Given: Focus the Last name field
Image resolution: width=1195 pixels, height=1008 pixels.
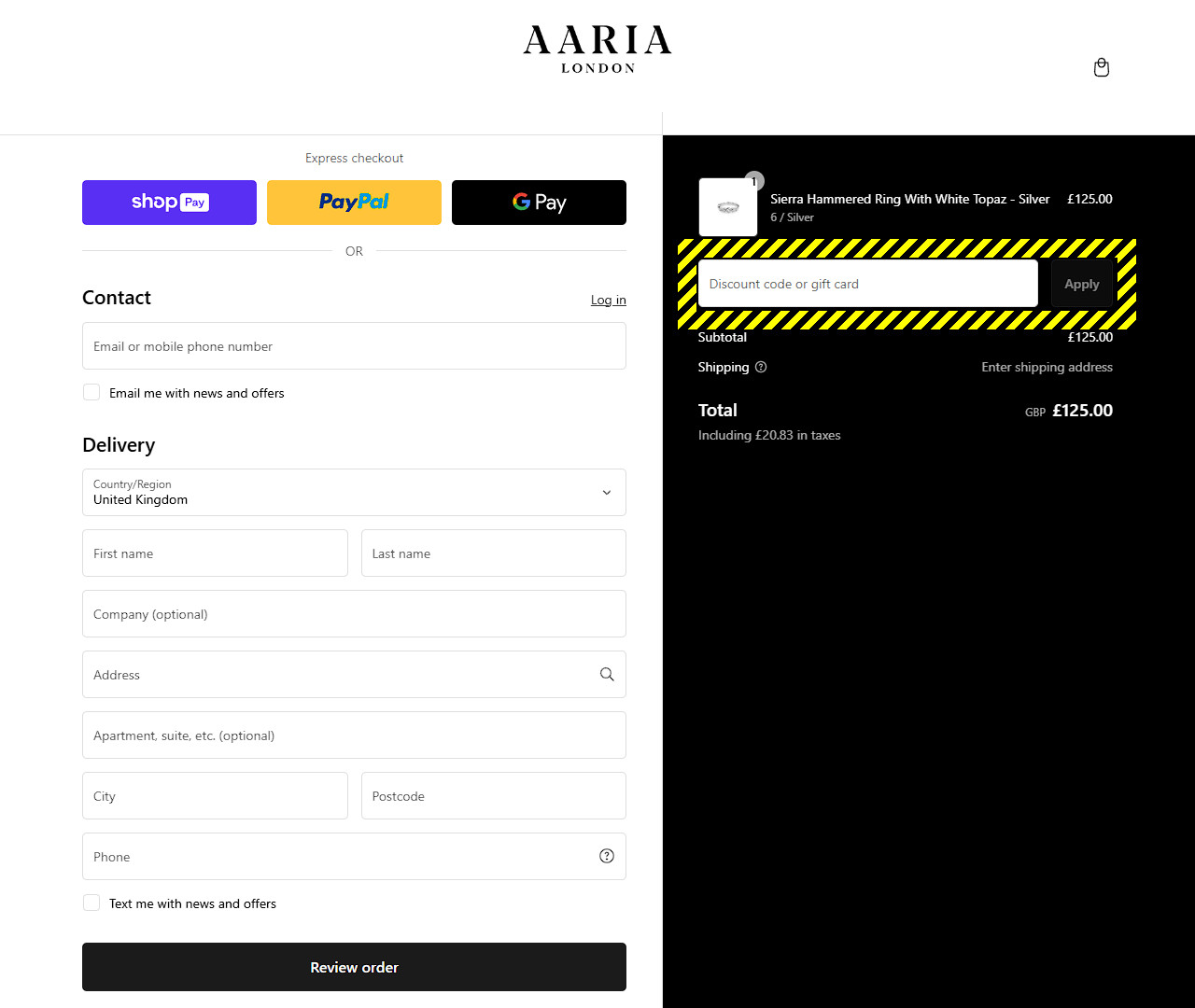Looking at the screenshot, I should 494,553.
